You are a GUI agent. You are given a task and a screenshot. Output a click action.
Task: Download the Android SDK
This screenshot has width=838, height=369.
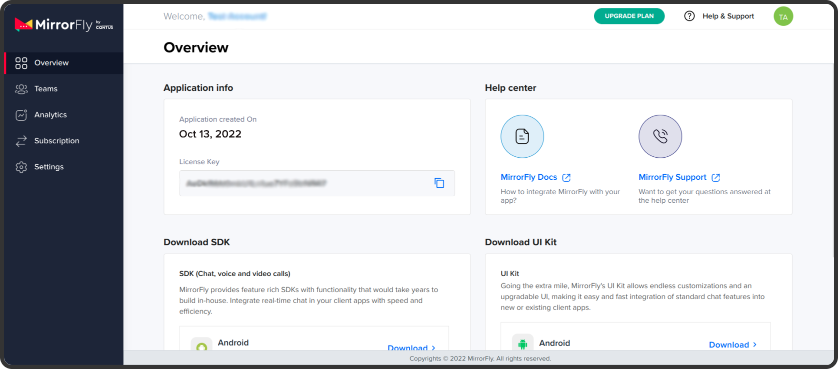click(x=412, y=348)
